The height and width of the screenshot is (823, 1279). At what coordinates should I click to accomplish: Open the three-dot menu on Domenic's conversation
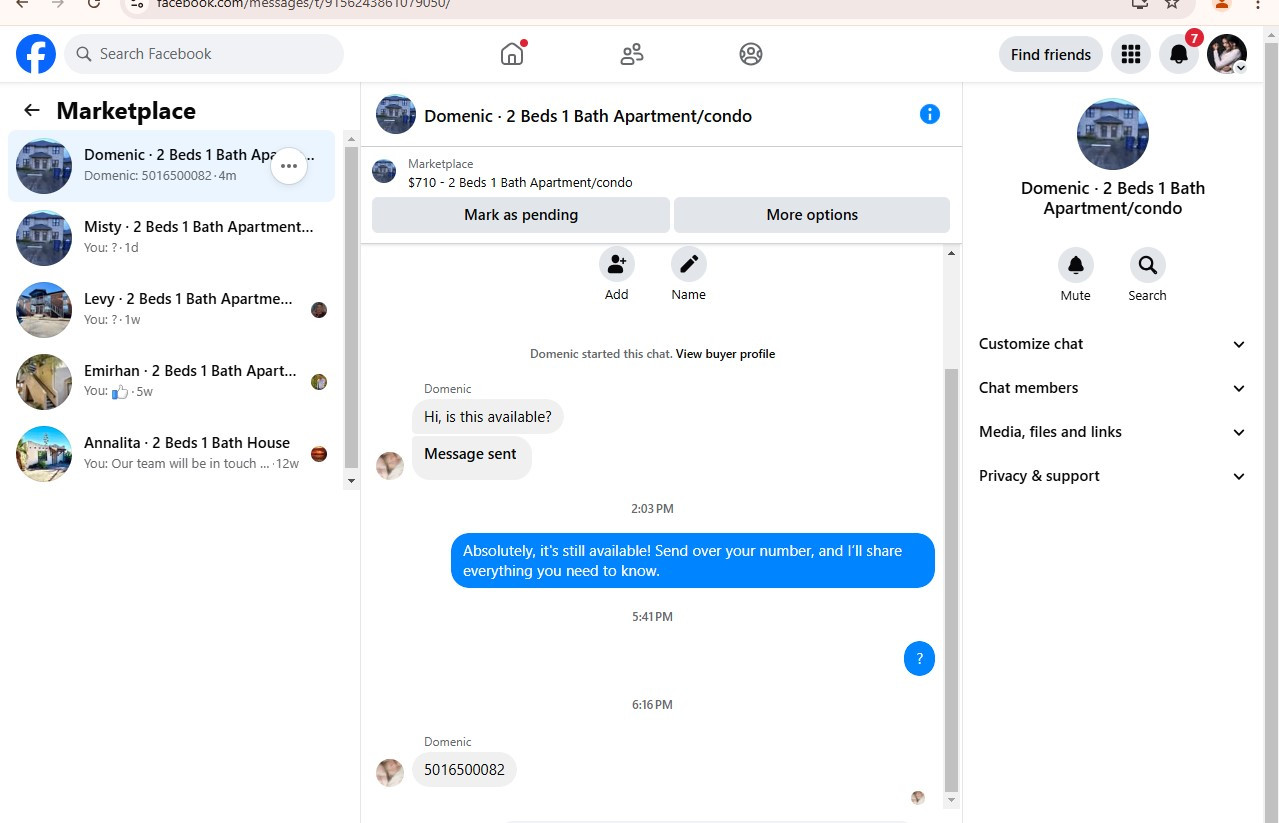pyautogui.click(x=289, y=166)
